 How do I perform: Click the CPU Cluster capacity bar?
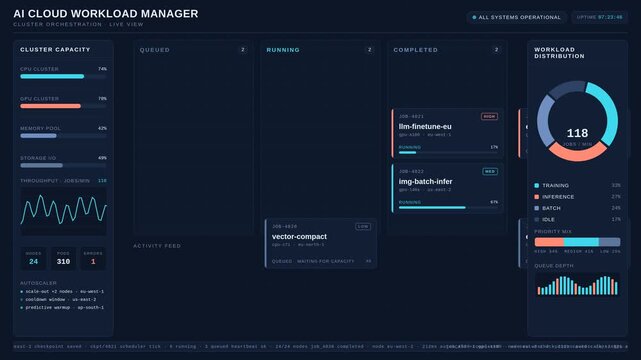click(63, 76)
